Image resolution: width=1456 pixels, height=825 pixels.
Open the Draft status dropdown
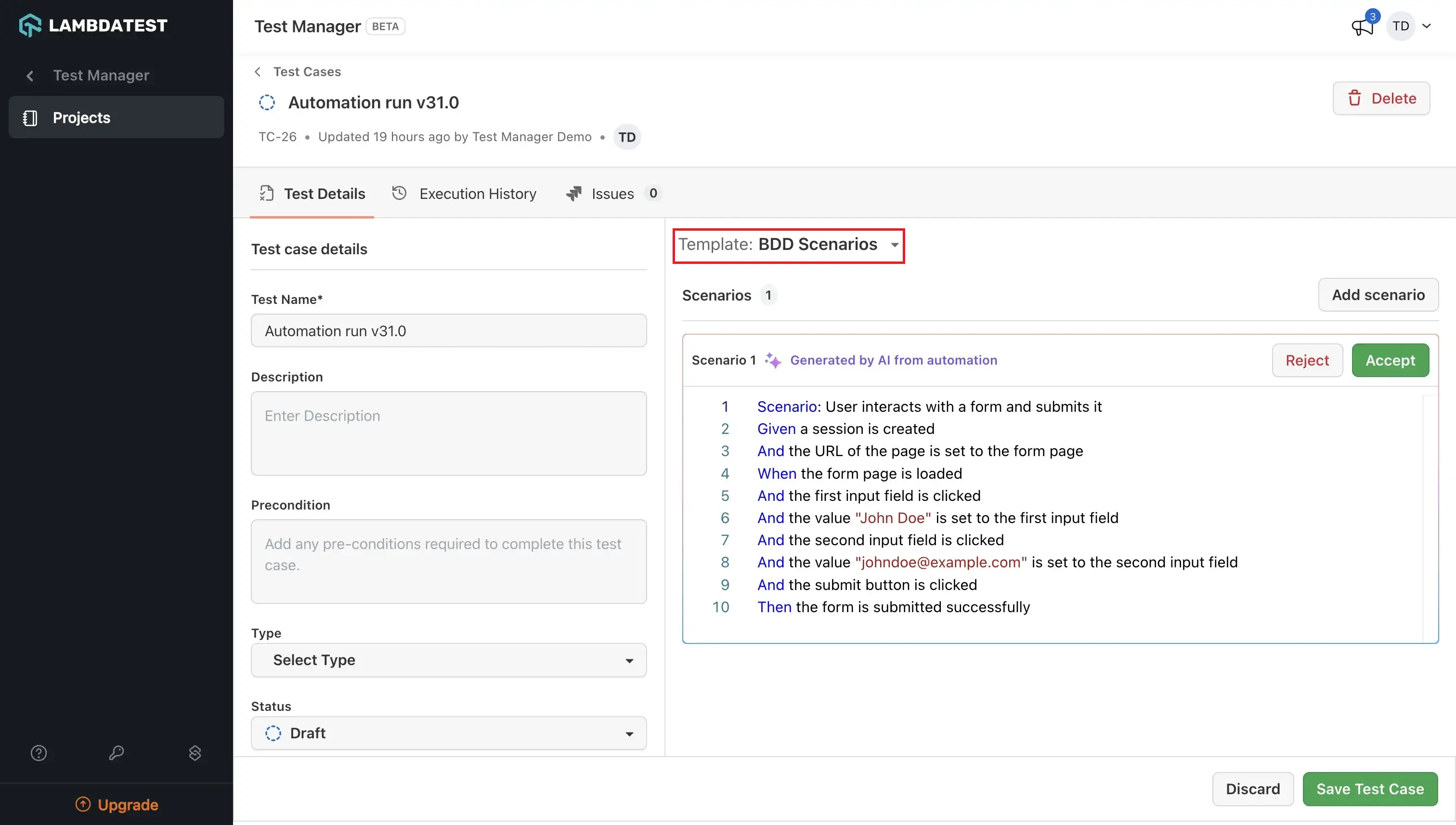pyautogui.click(x=449, y=733)
